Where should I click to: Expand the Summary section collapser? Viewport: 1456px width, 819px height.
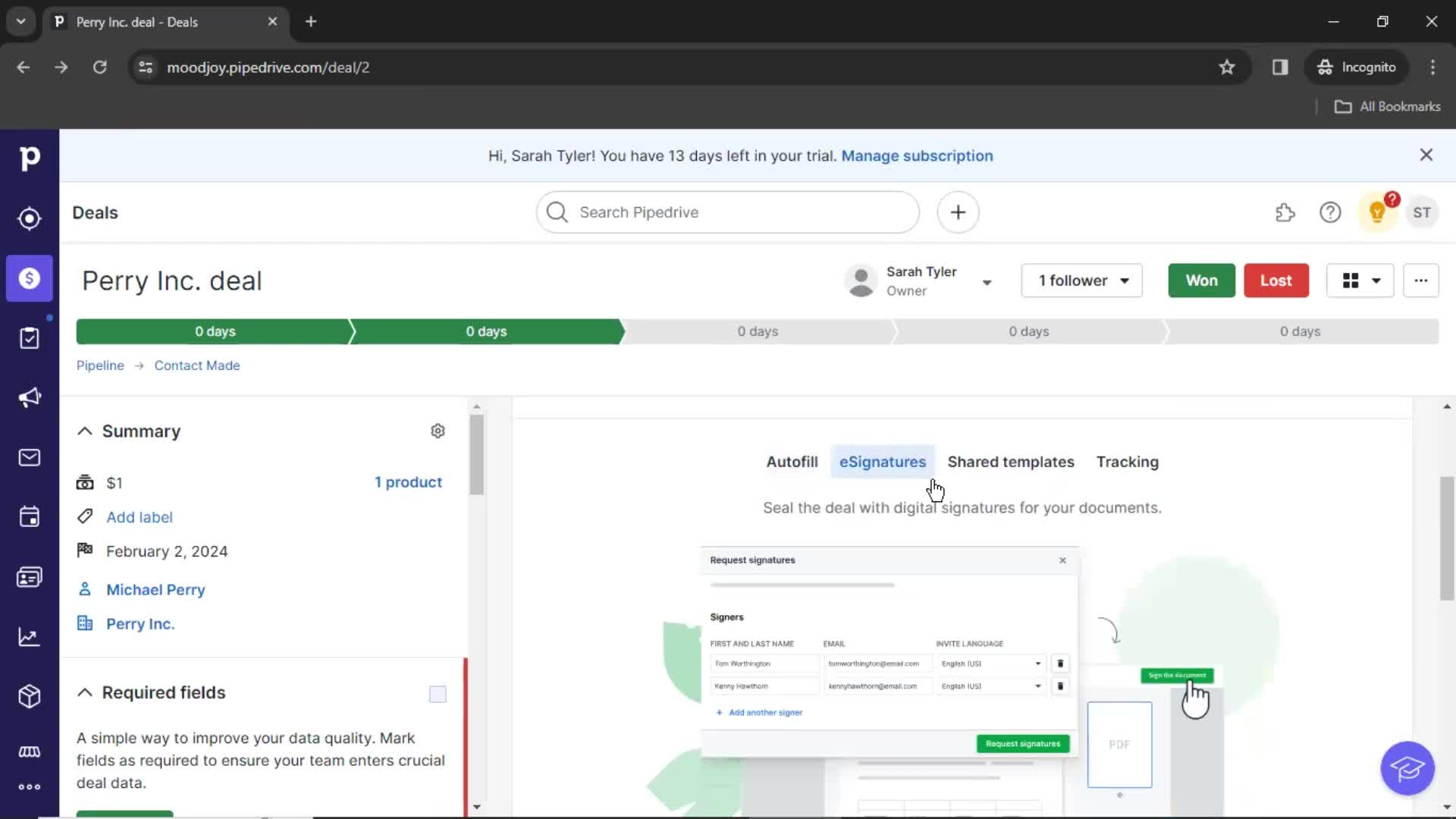[x=85, y=431]
